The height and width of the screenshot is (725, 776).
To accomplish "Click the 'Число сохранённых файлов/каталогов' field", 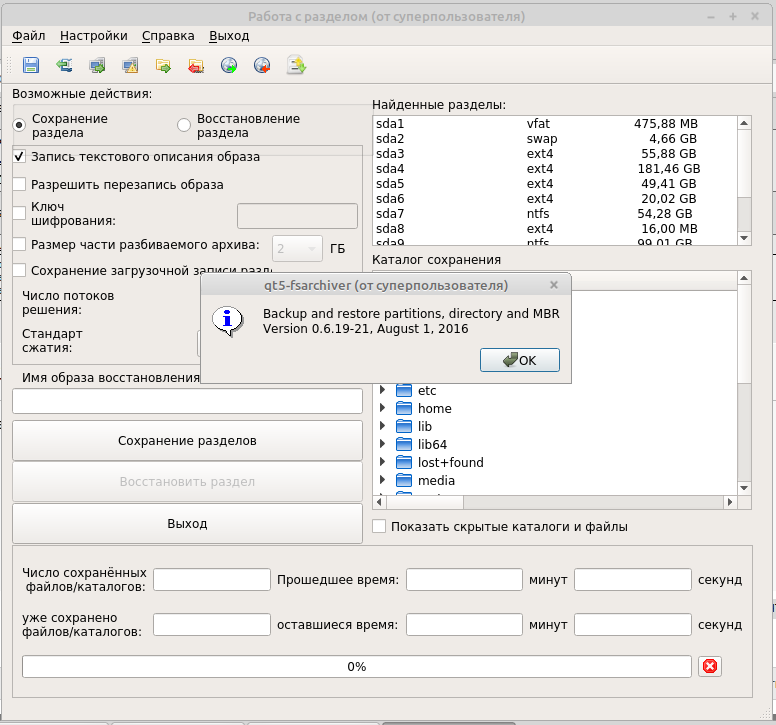I will coord(212,580).
